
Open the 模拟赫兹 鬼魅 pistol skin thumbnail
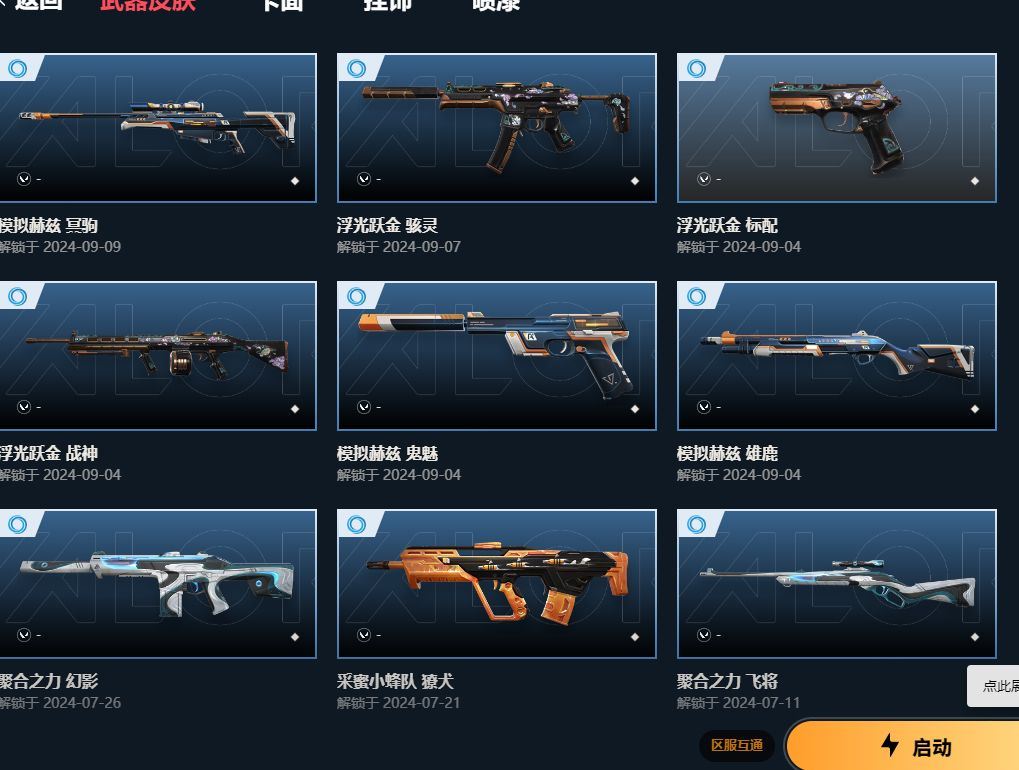click(x=497, y=355)
